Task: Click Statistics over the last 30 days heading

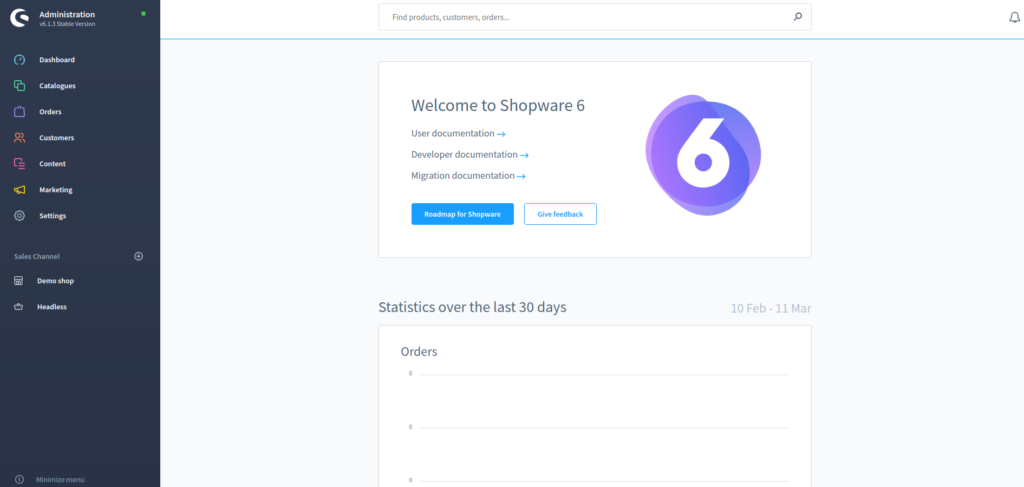Action: [472, 307]
